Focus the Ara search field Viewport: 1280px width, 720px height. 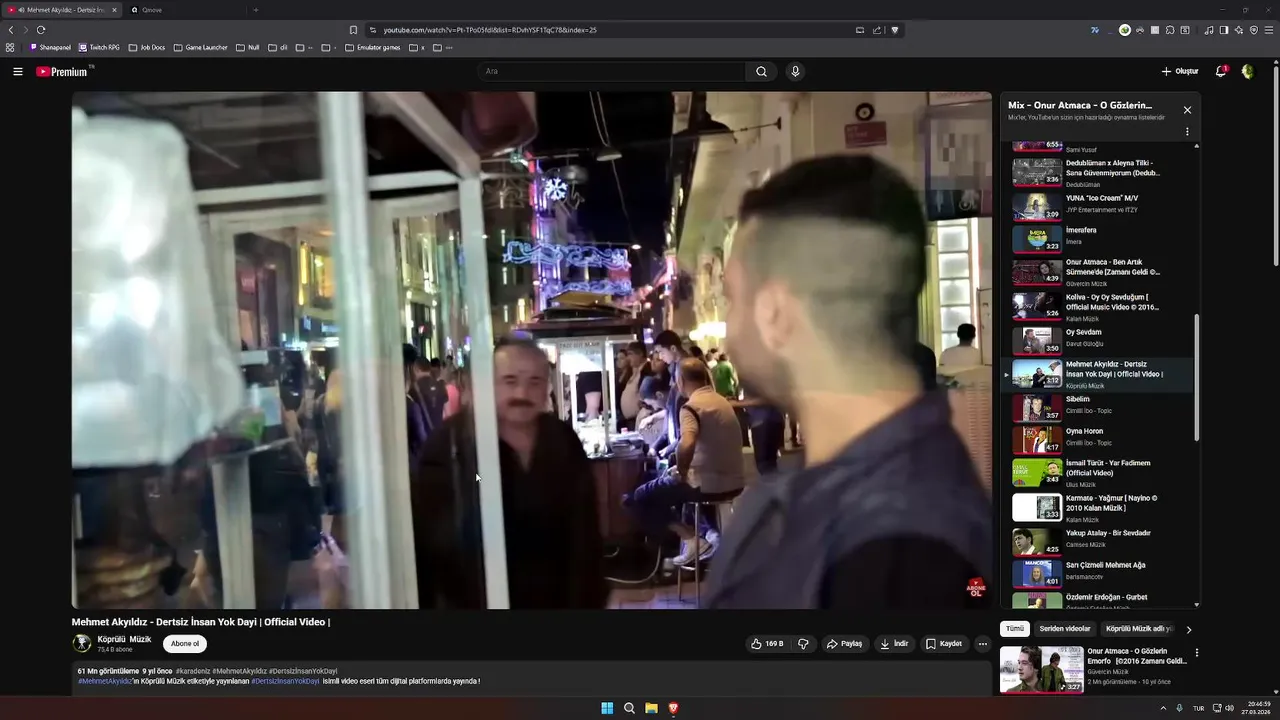[612, 71]
